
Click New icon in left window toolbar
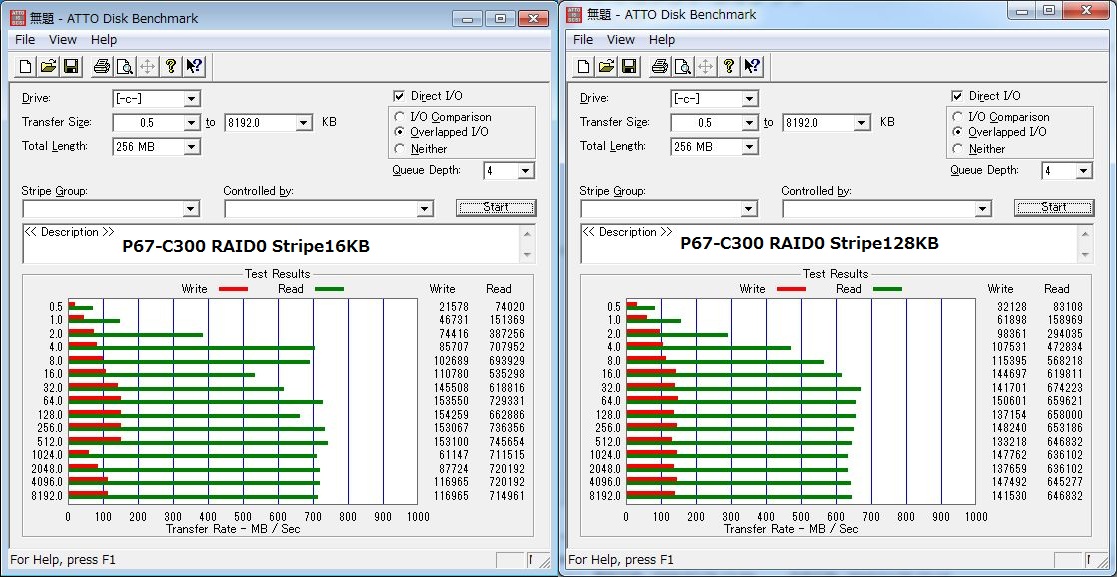click(26, 67)
